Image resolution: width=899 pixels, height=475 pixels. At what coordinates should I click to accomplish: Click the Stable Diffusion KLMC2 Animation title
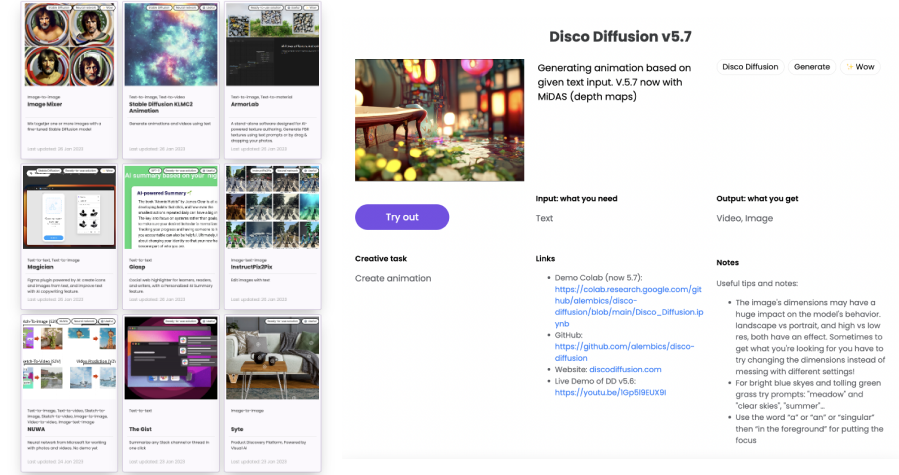(161, 107)
